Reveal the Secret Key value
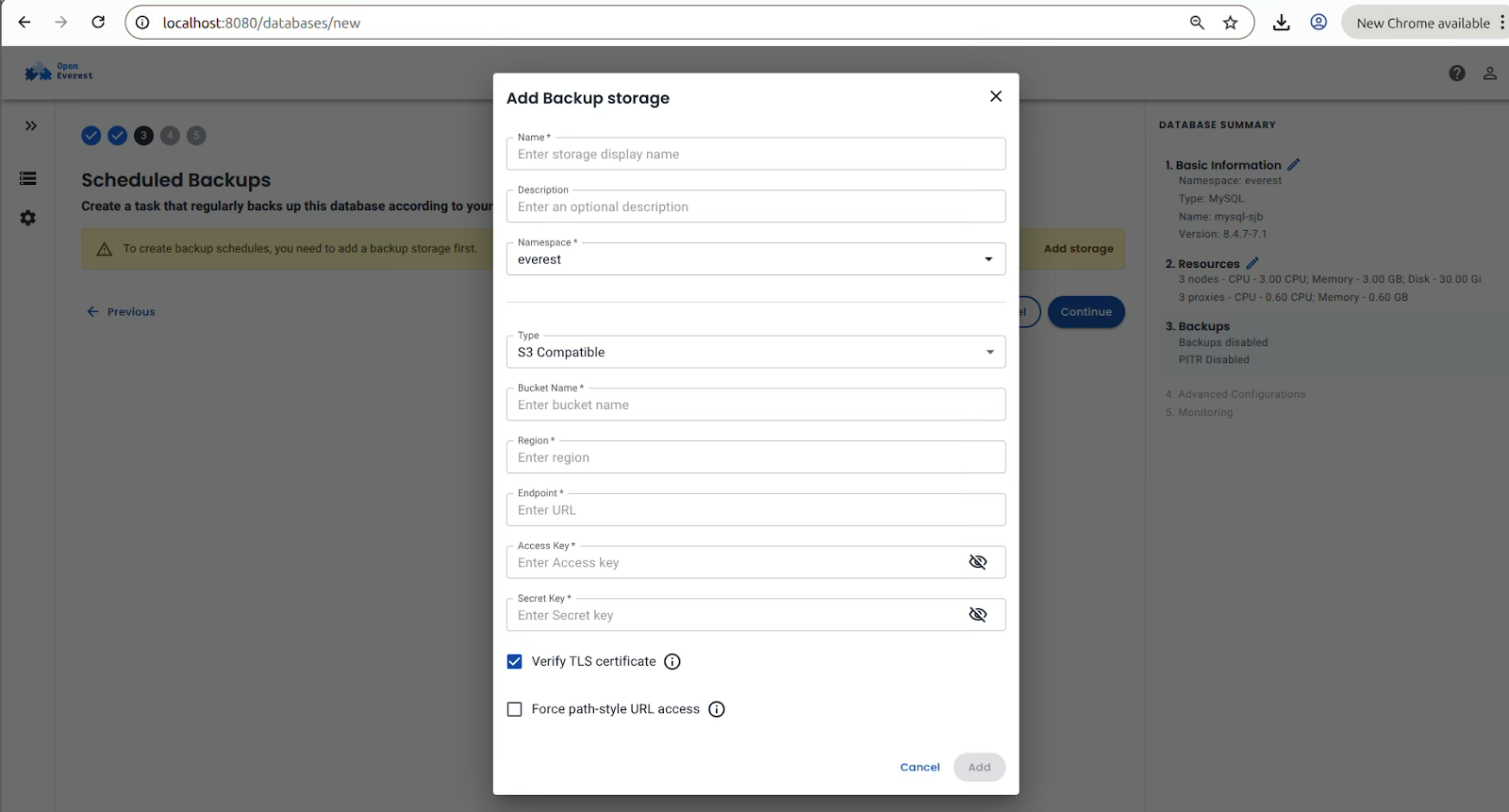 pos(978,615)
